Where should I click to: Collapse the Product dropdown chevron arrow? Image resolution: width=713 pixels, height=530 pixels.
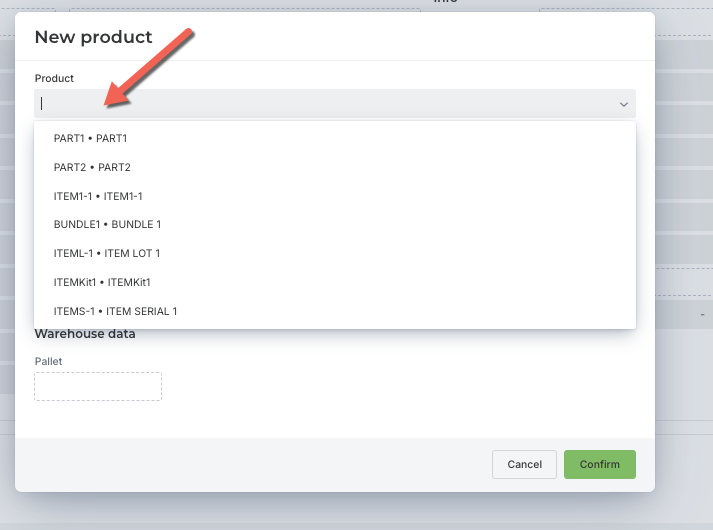623,104
